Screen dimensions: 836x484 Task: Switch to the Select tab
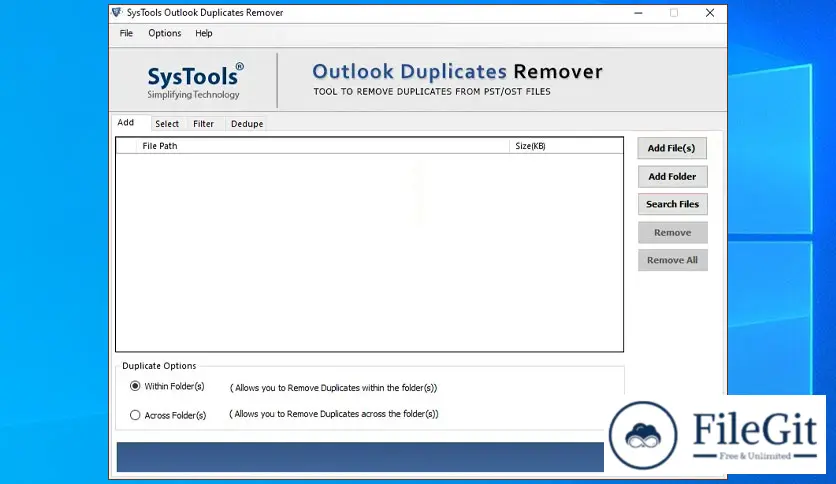pos(167,124)
